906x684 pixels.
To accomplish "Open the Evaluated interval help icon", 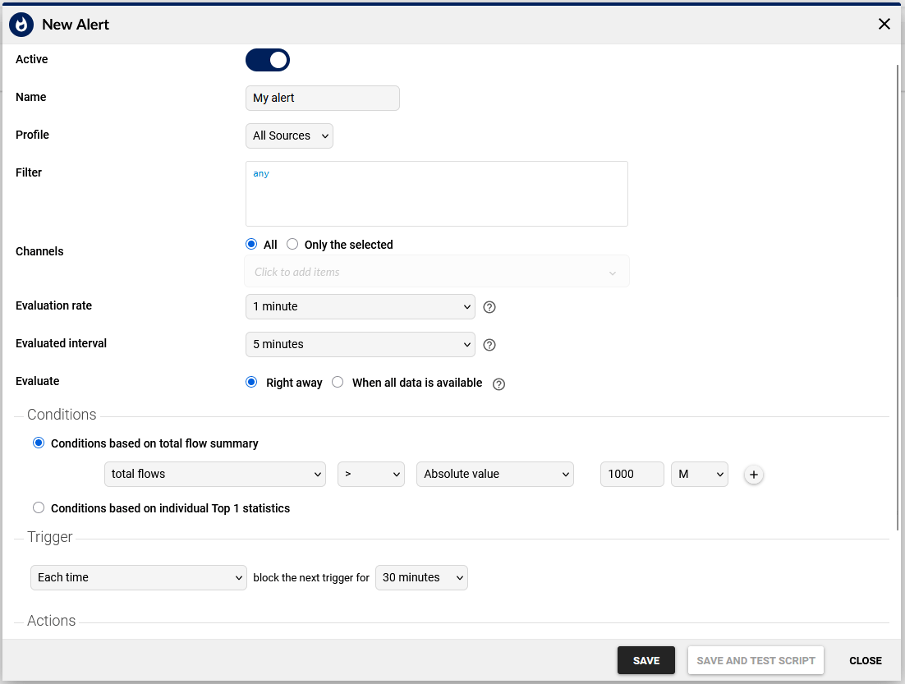I will pyautogui.click(x=489, y=344).
